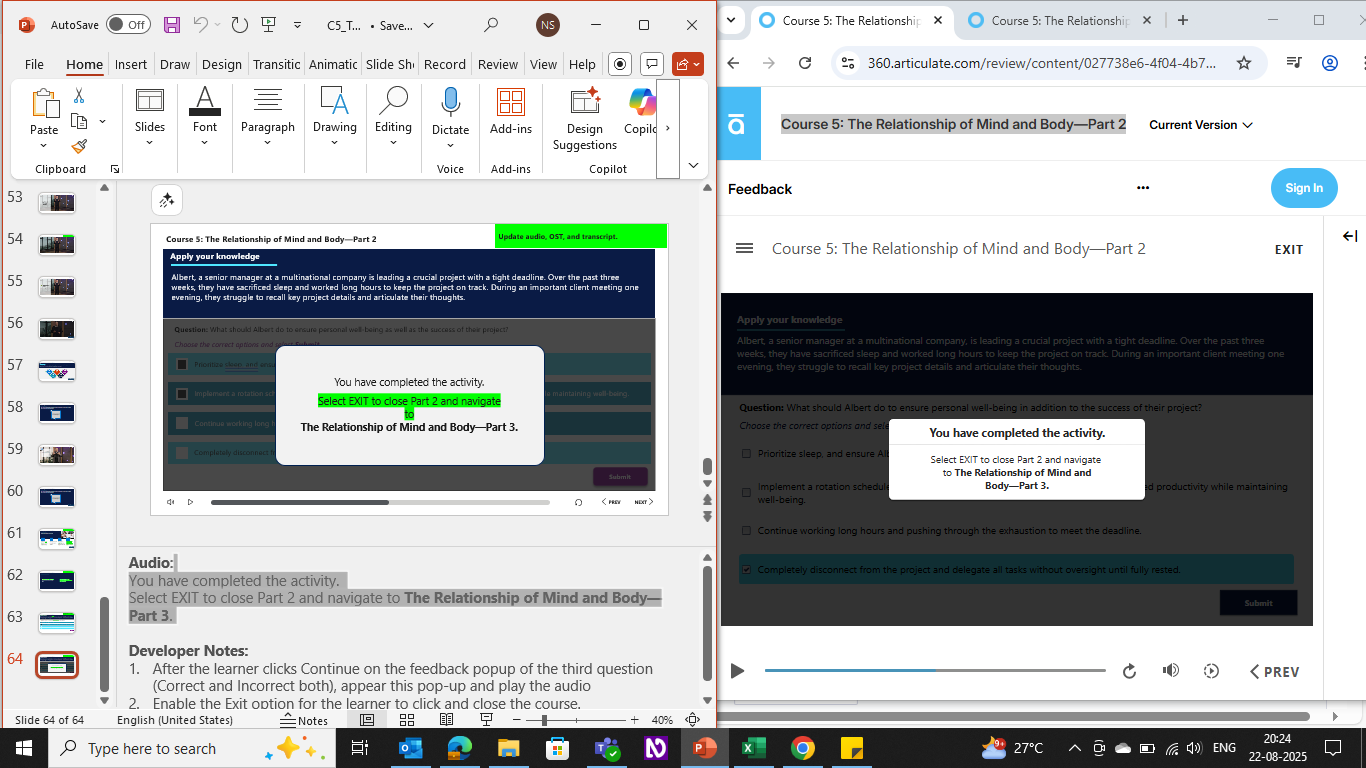Bookmark this page with Chrome's star icon

coord(1244,63)
